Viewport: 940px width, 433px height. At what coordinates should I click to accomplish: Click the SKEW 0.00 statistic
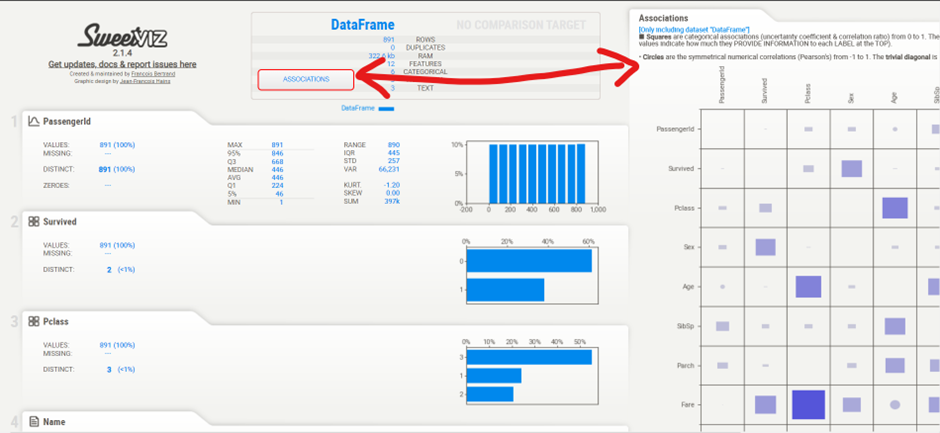tap(372, 193)
